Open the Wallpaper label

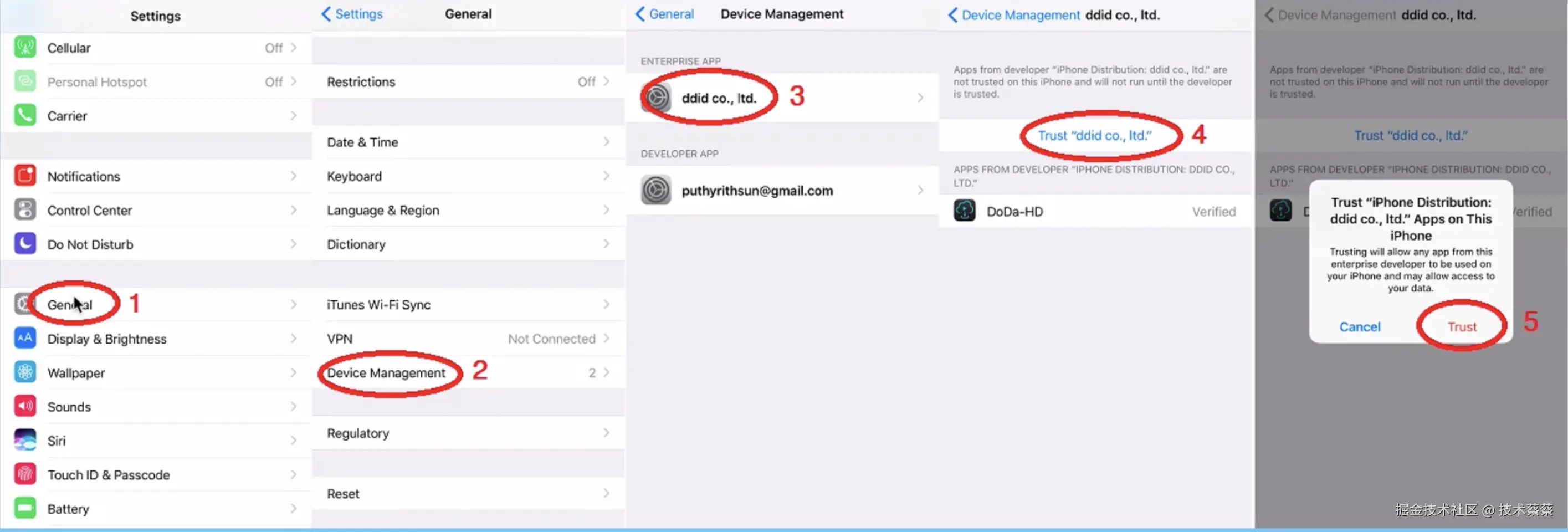(76, 372)
